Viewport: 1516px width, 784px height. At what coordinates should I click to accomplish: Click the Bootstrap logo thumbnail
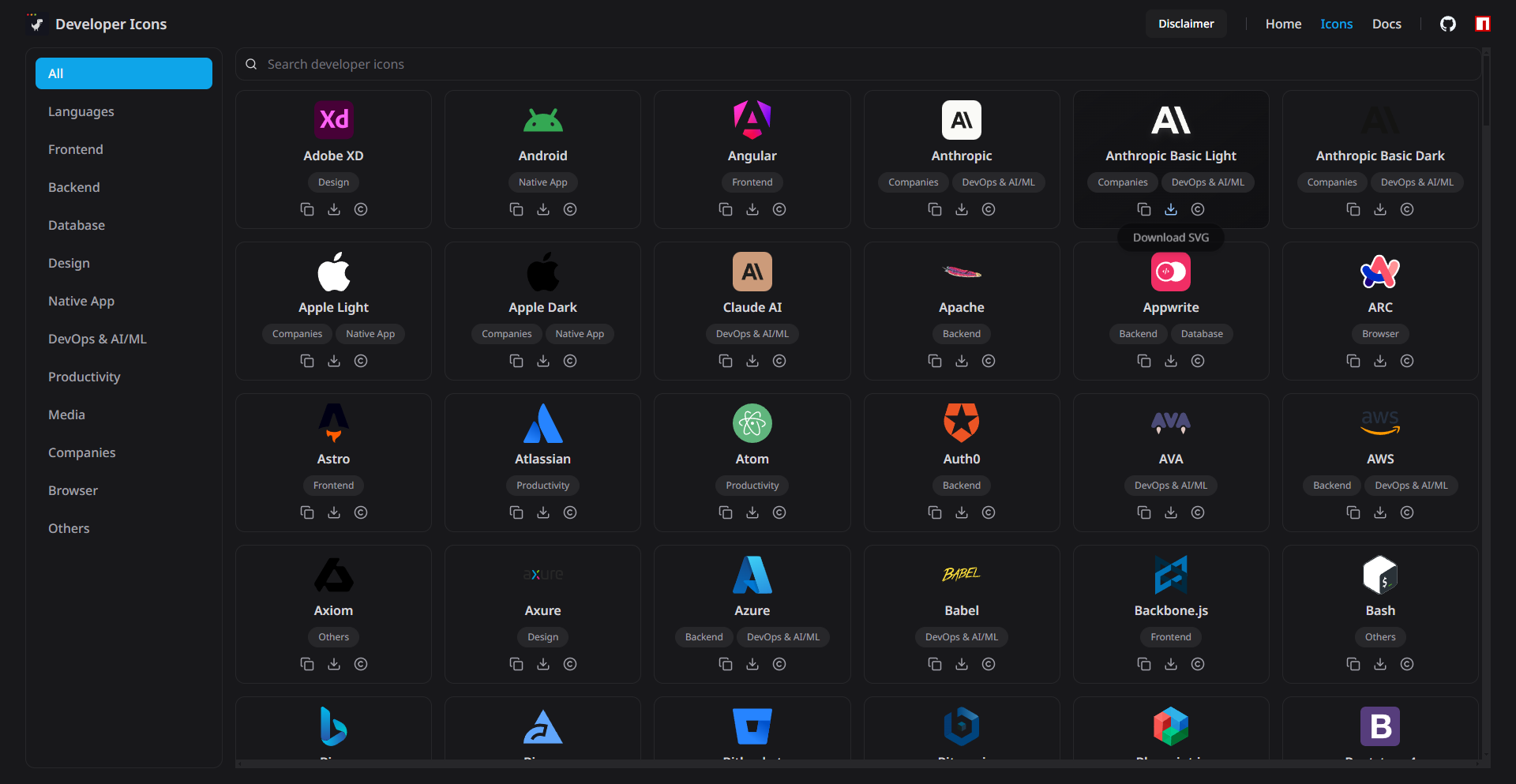pos(1380,726)
